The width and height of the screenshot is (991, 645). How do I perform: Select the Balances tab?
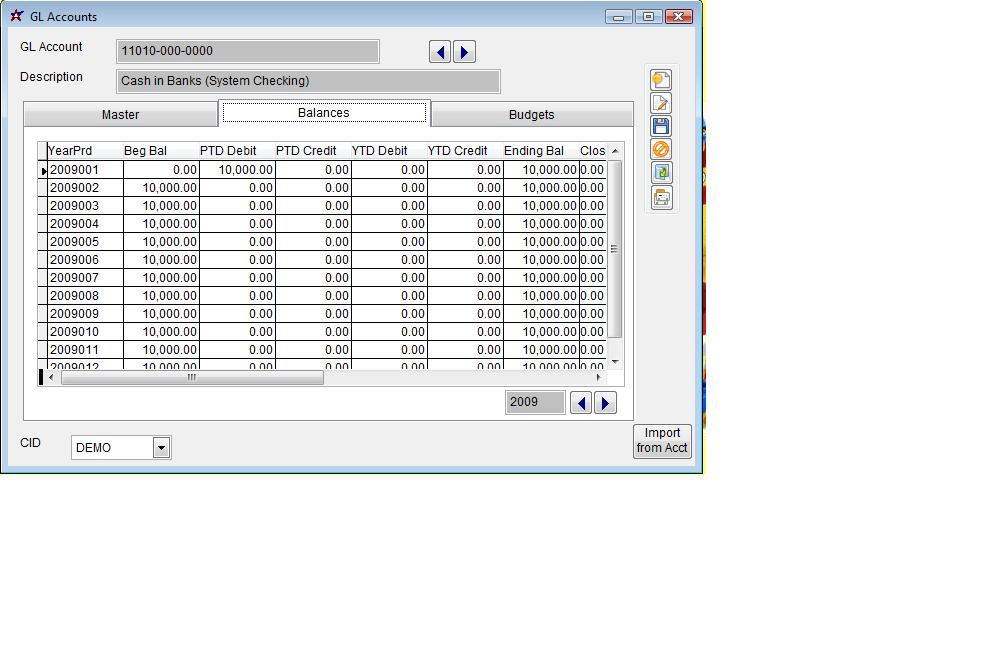324,113
